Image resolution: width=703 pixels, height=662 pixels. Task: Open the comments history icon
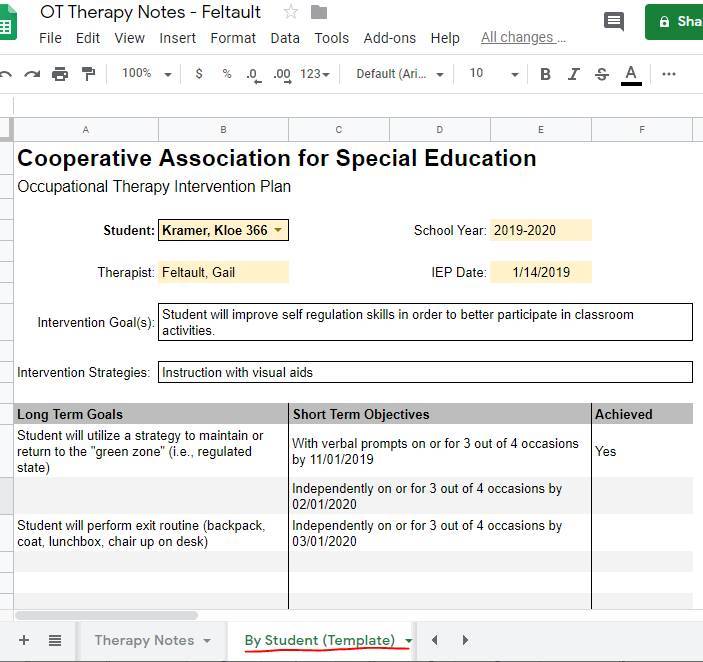(614, 21)
